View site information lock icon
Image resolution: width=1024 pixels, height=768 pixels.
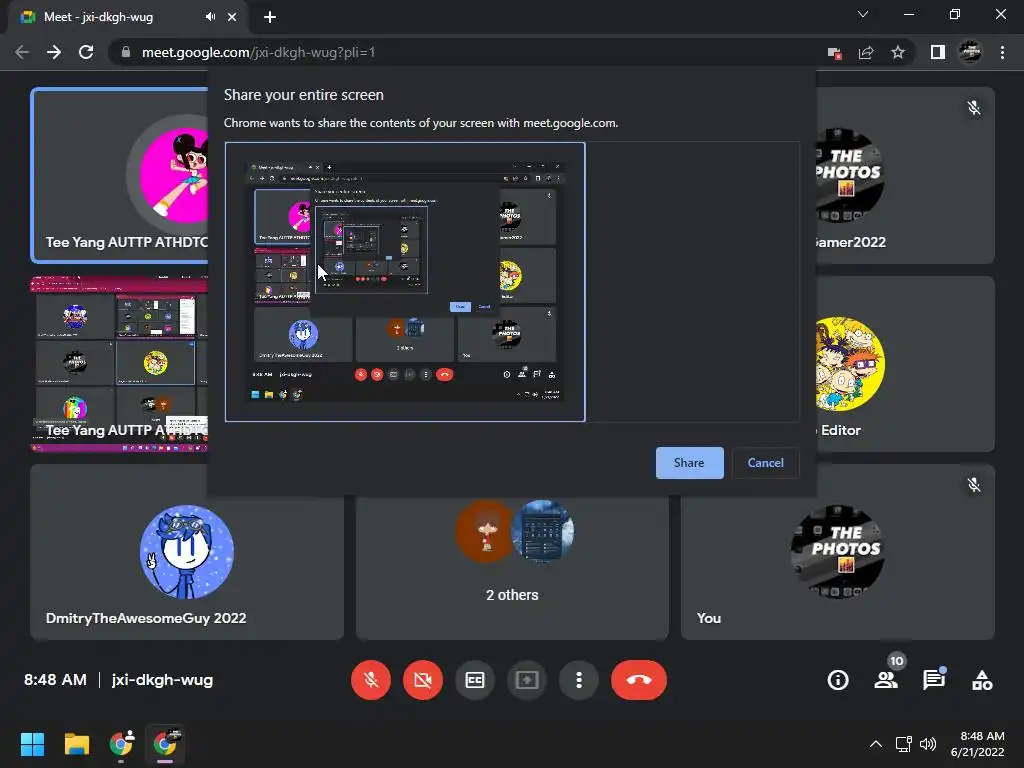pos(126,52)
